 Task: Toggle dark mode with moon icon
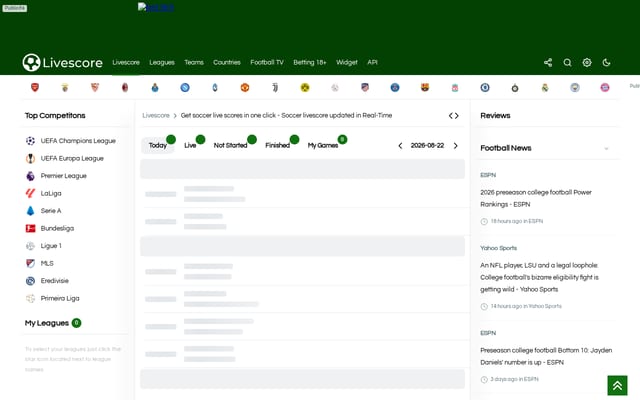coord(607,62)
